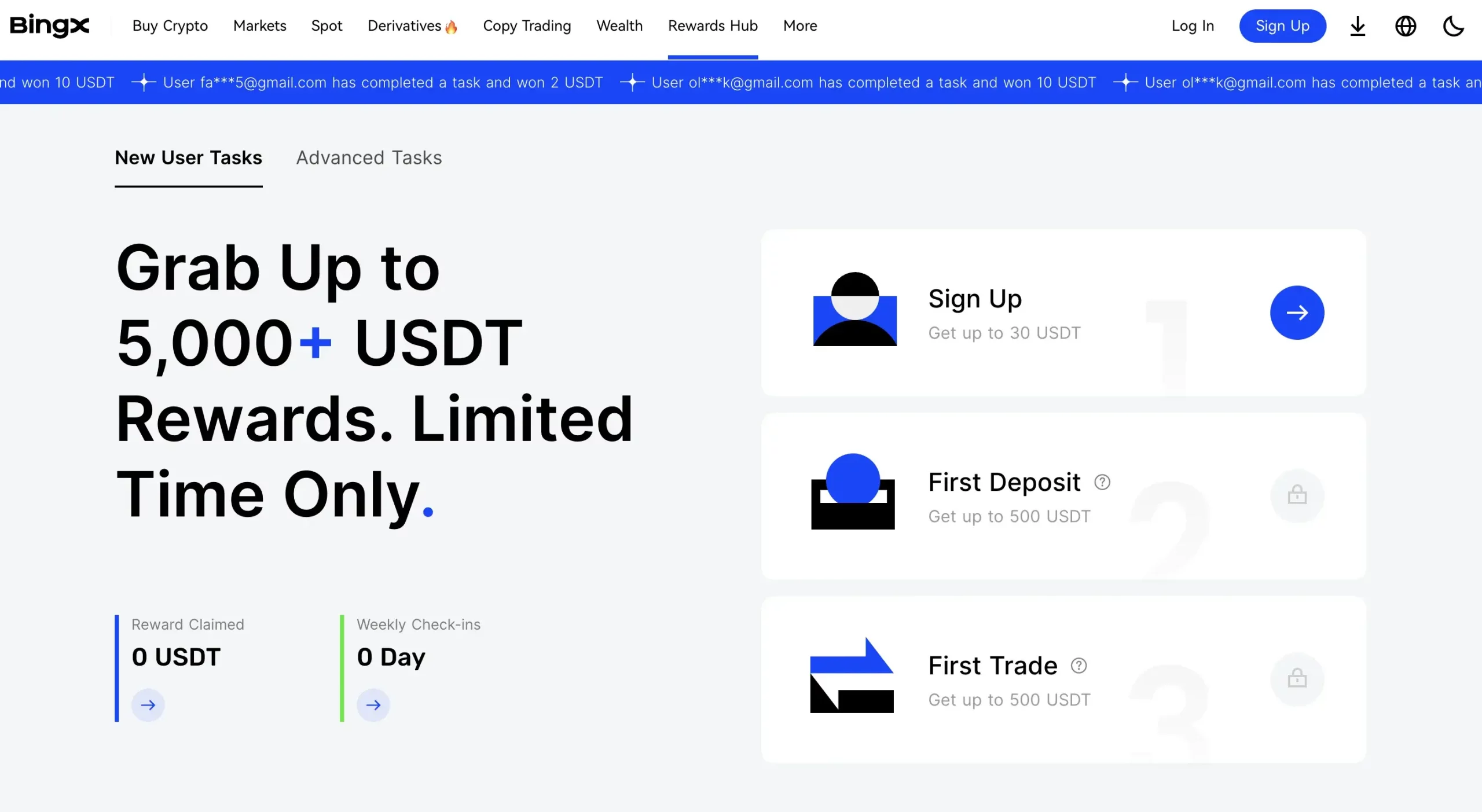Image resolution: width=1482 pixels, height=812 pixels.
Task: Open the More dropdown menu
Action: [799, 25]
